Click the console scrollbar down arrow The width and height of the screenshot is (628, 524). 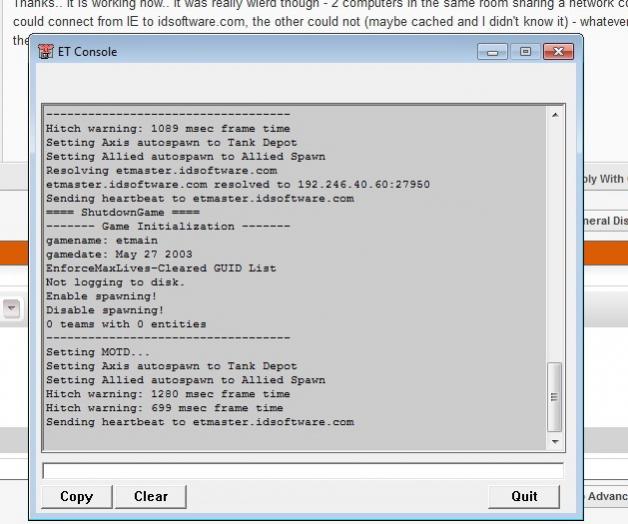[556, 441]
